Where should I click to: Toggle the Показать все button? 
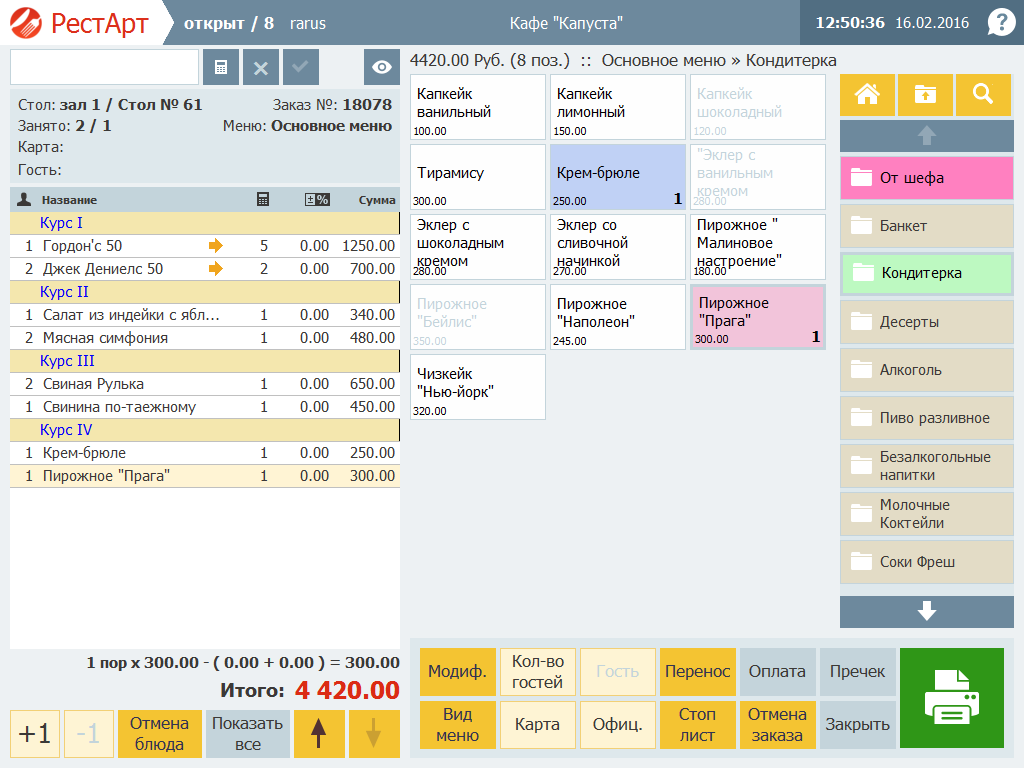(248, 733)
